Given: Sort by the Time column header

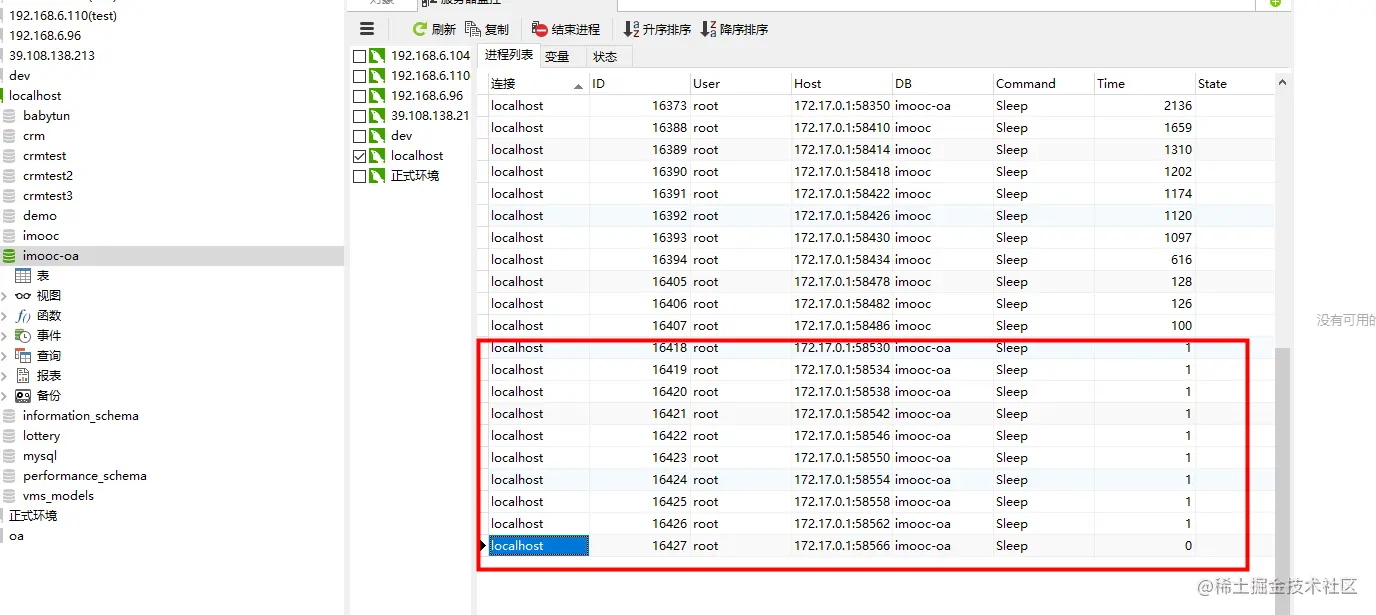Looking at the screenshot, I should [1145, 84].
